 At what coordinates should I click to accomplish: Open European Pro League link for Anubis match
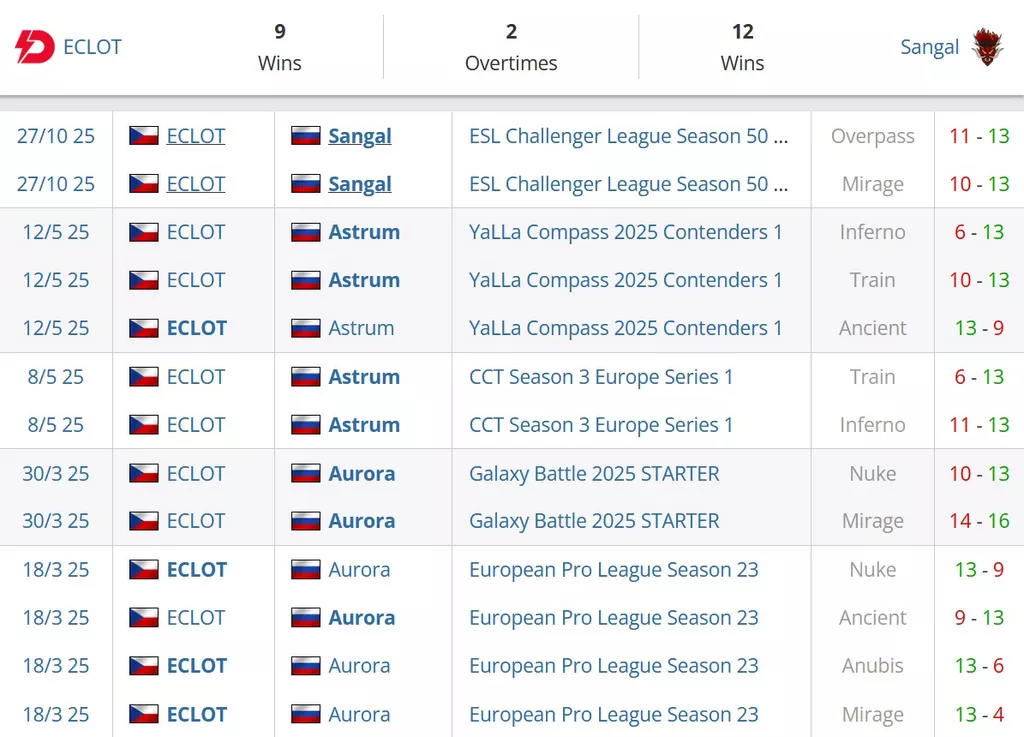pos(613,666)
